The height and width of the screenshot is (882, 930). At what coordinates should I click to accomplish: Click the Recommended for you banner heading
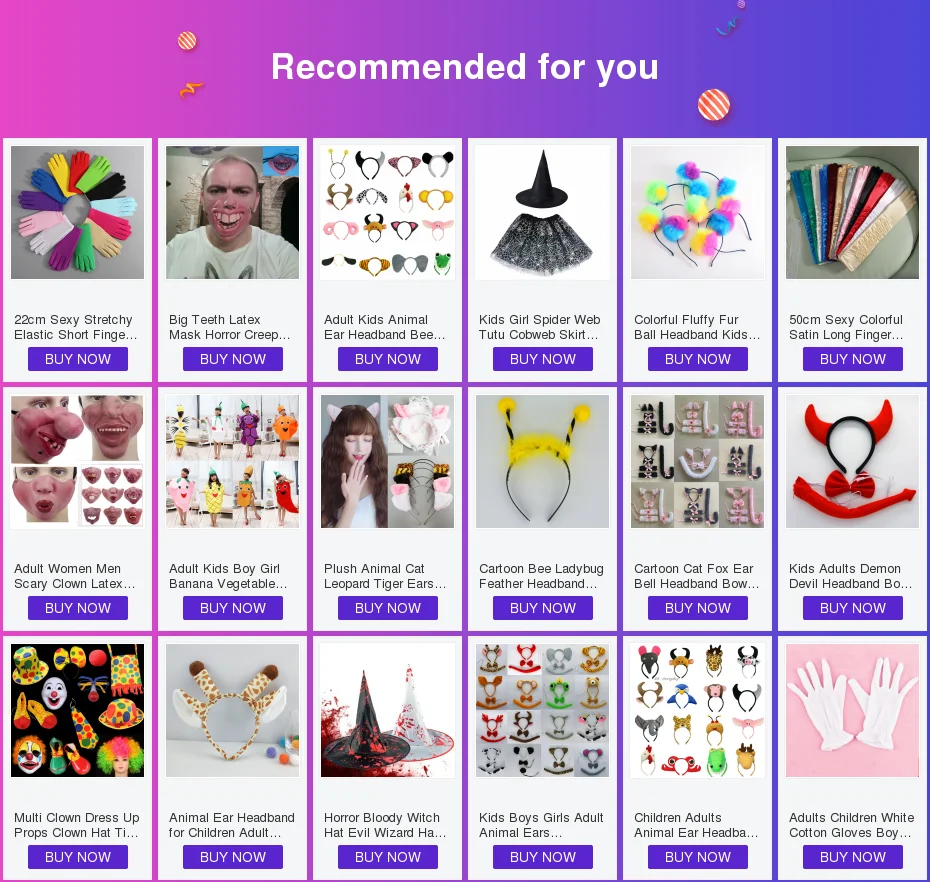click(x=465, y=66)
